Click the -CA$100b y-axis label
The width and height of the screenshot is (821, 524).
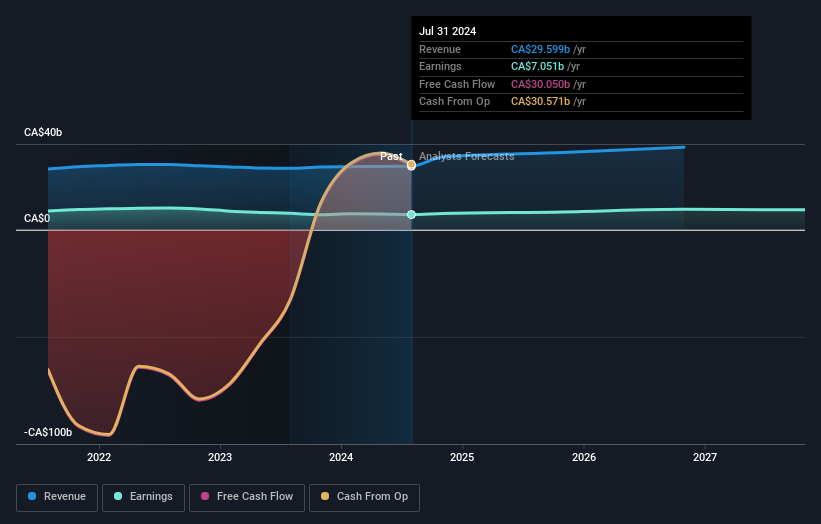pyautogui.click(x=48, y=432)
